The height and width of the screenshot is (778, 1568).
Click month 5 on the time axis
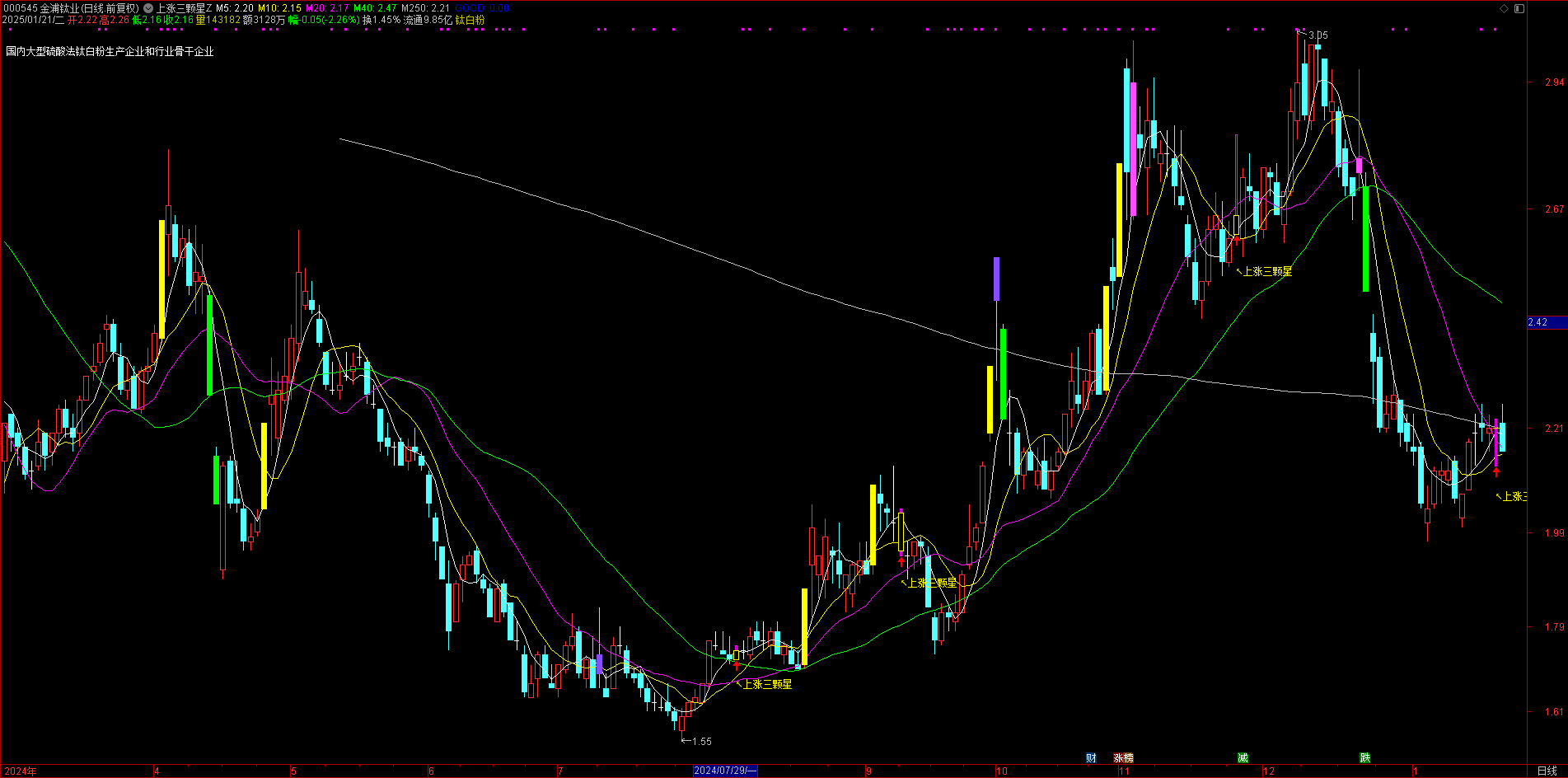click(x=293, y=771)
